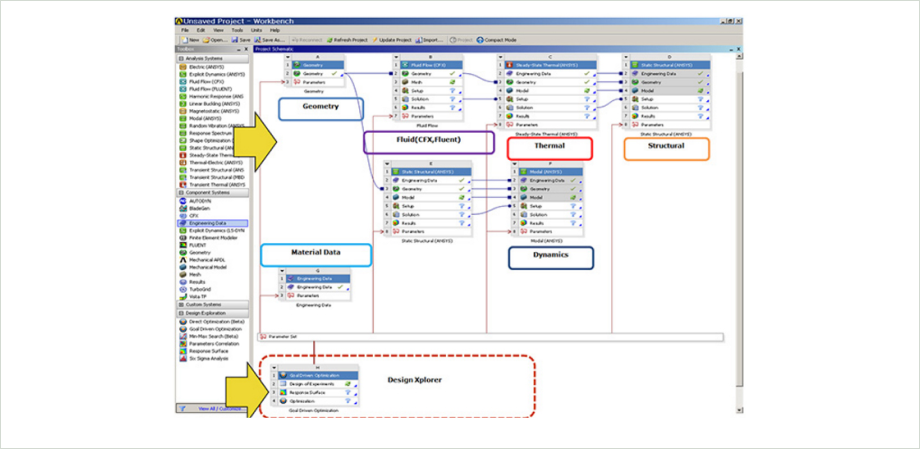Image resolution: width=920 pixels, height=449 pixels.
Task: Open the View menu
Action: 218,30
